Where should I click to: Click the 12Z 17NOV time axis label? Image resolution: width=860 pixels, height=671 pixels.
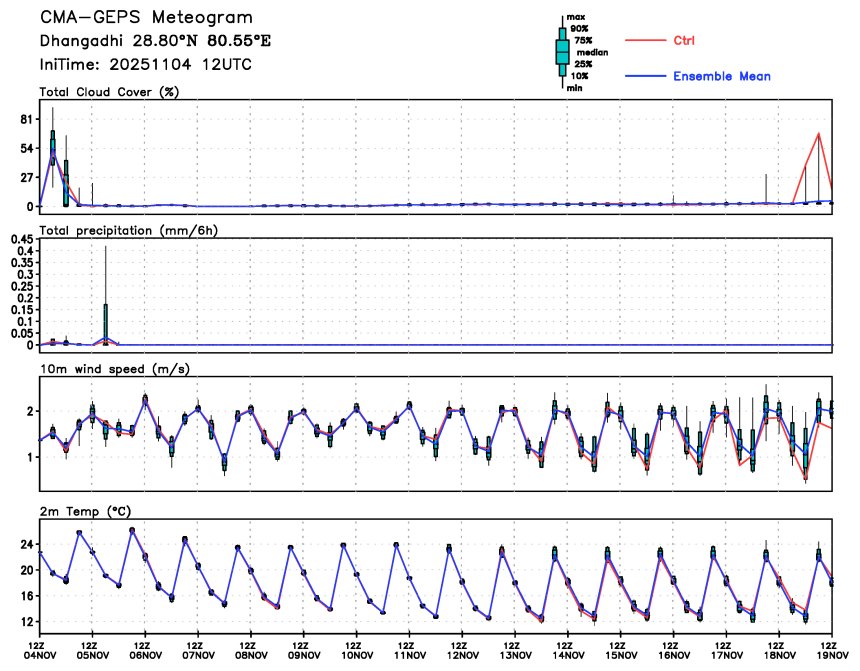click(x=727, y=651)
